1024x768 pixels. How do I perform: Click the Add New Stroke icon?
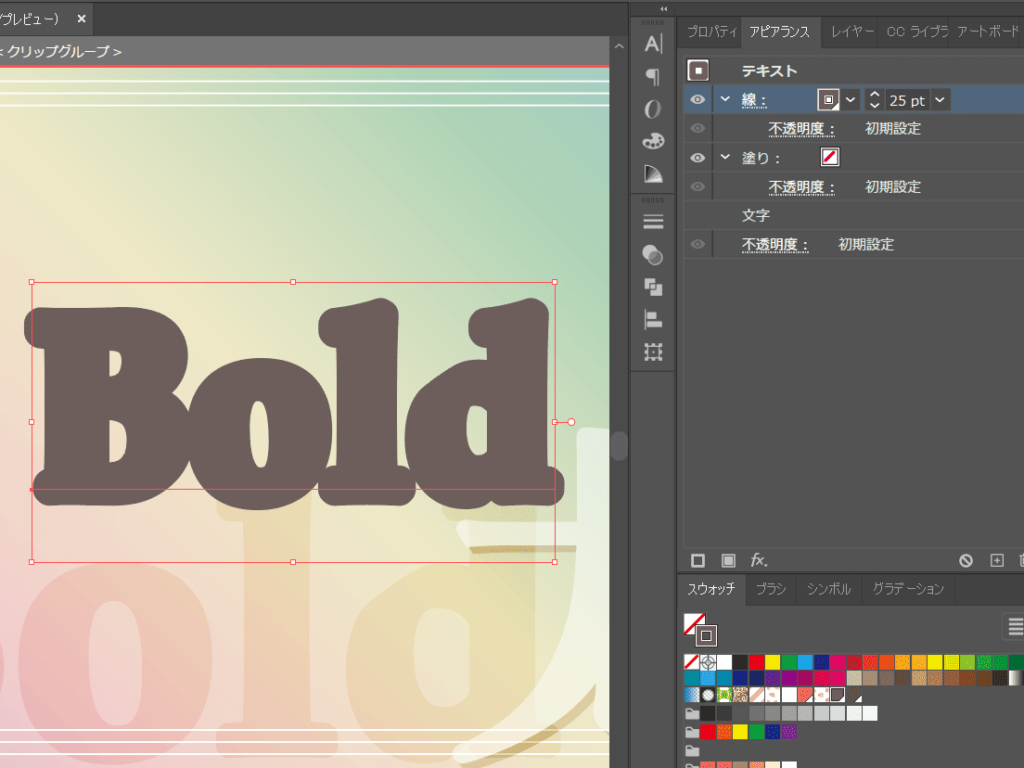pos(698,560)
